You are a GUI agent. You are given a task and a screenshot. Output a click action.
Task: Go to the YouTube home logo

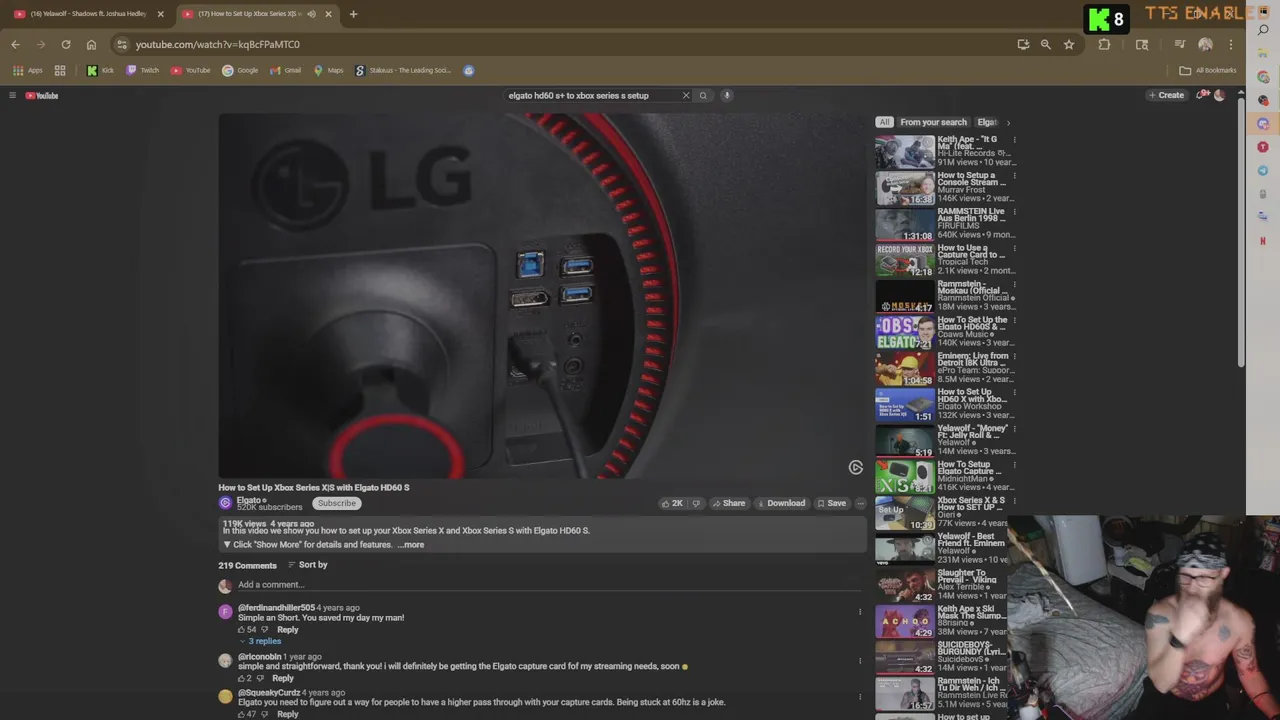(x=42, y=96)
